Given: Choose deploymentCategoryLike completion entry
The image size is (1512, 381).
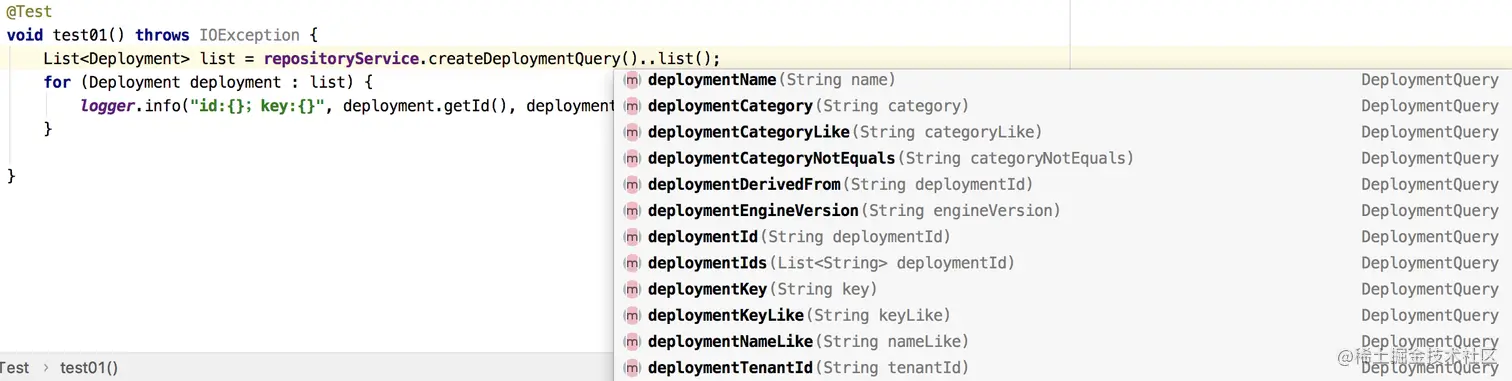Looking at the screenshot, I should [x=1062, y=132].
